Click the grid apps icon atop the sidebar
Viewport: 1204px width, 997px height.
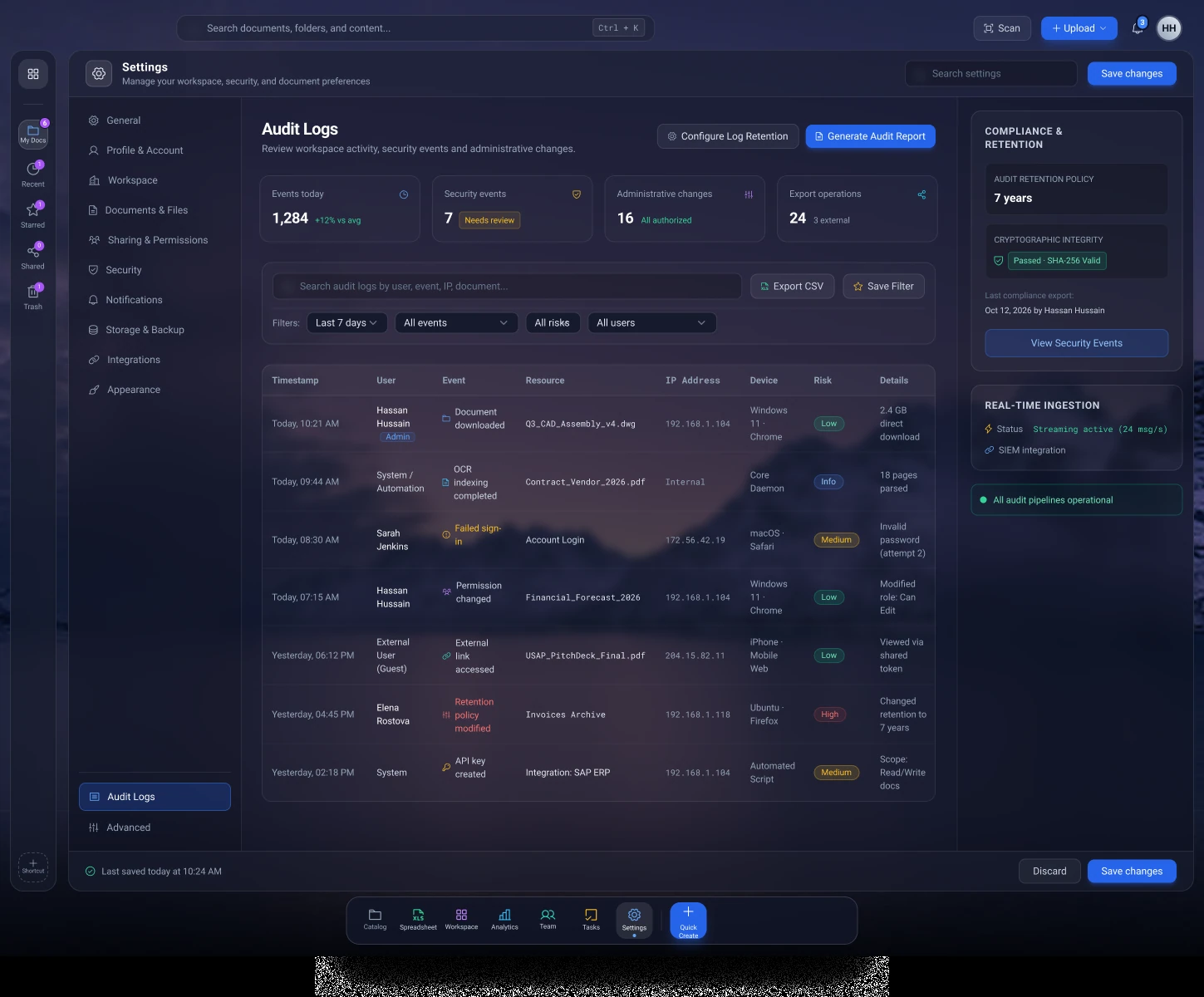[33, 74]
